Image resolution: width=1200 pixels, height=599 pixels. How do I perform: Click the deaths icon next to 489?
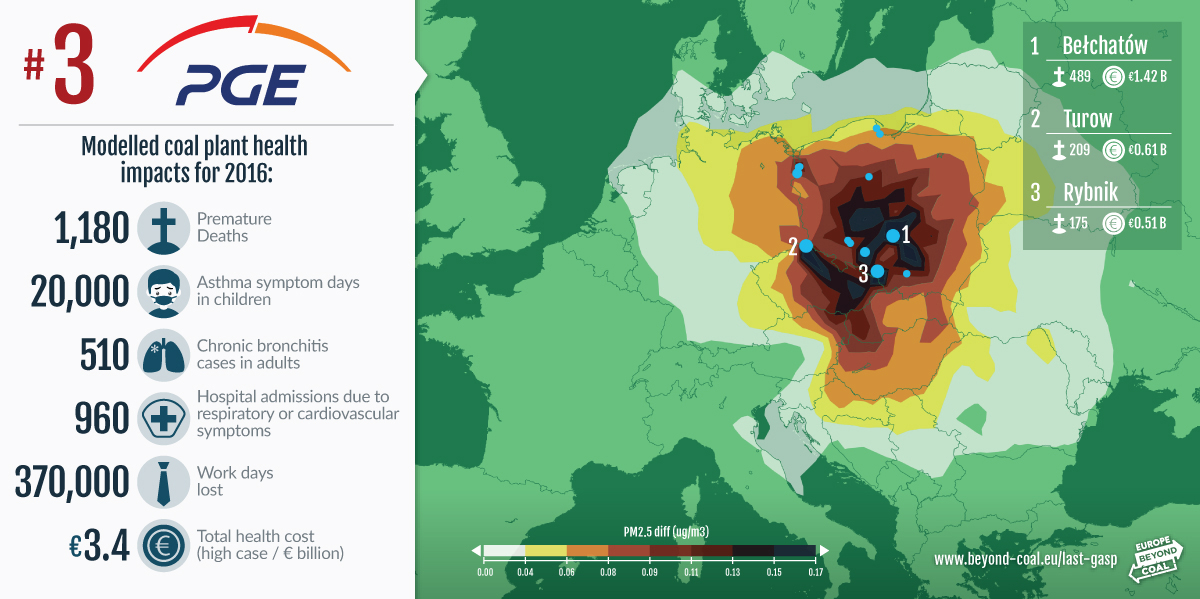(1058, 76)
